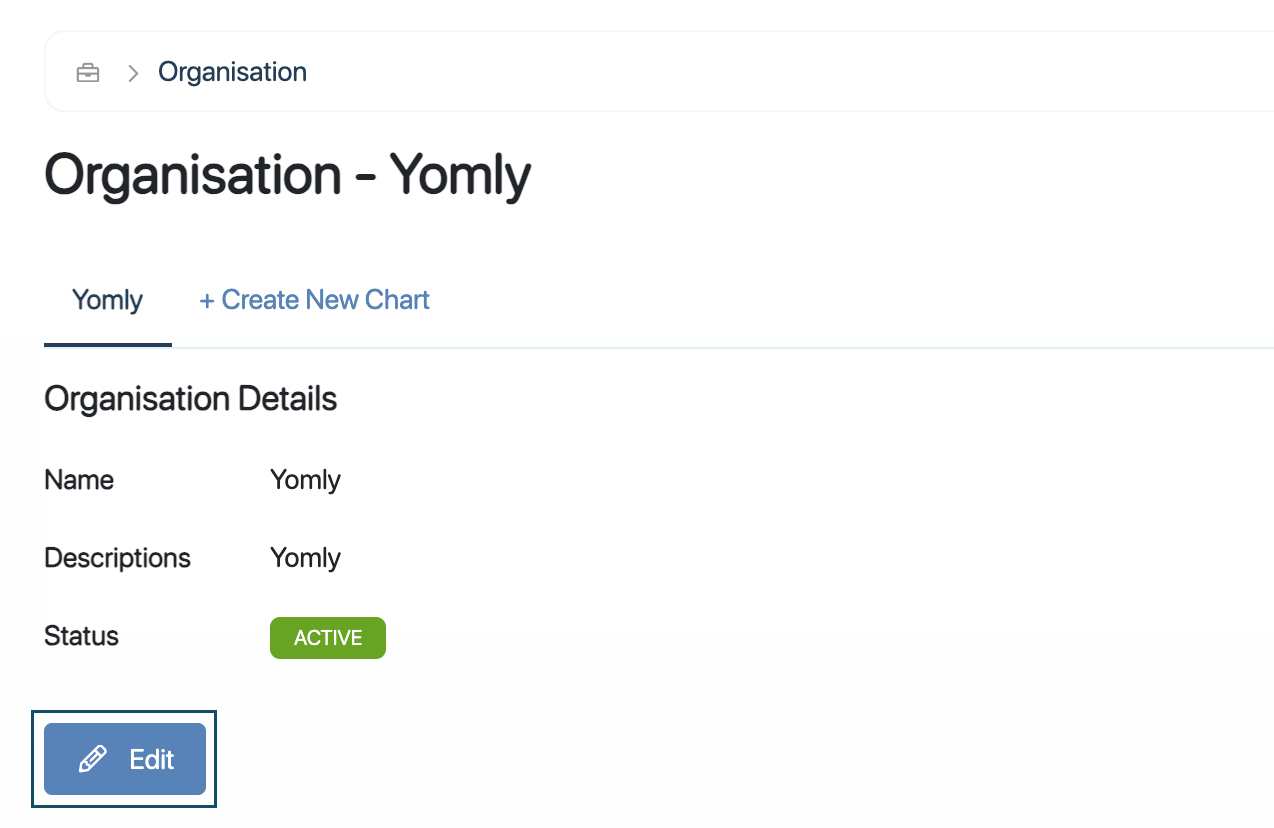
Task: Click the briefcase home icon in breadcrumb
Action: tap(88, 72)
